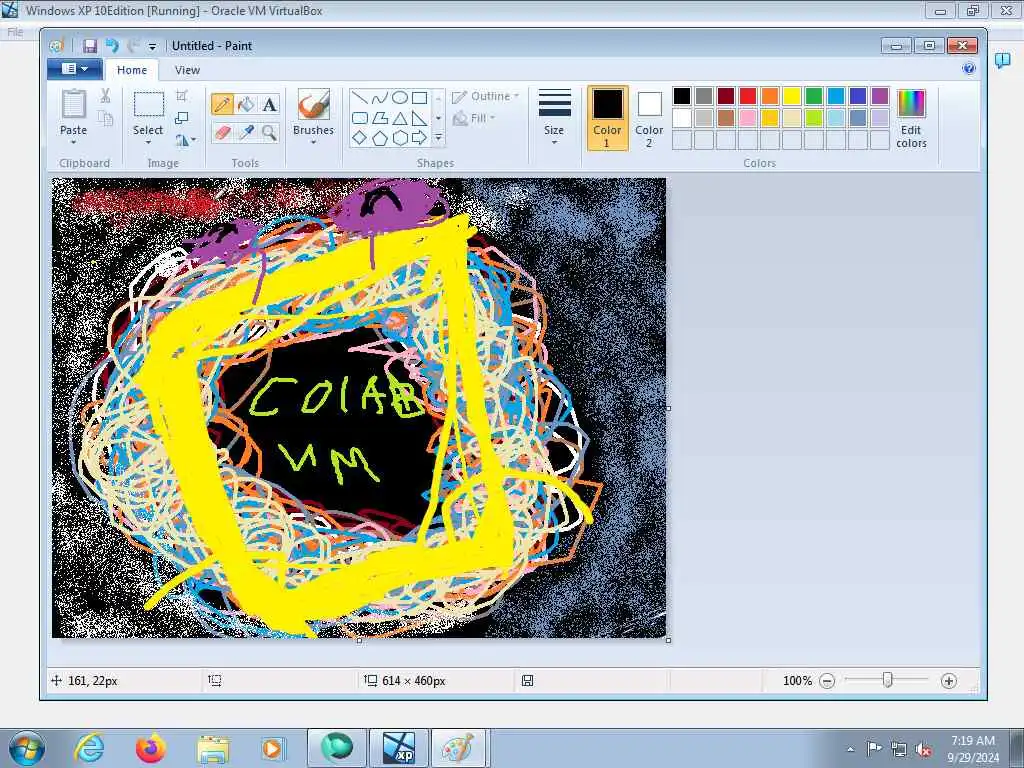Image resolution: width=1024 pixels, height=768 pixels.
Task: Choose the Oval shape
Action: pyautogui.click(x=400, y=98)
